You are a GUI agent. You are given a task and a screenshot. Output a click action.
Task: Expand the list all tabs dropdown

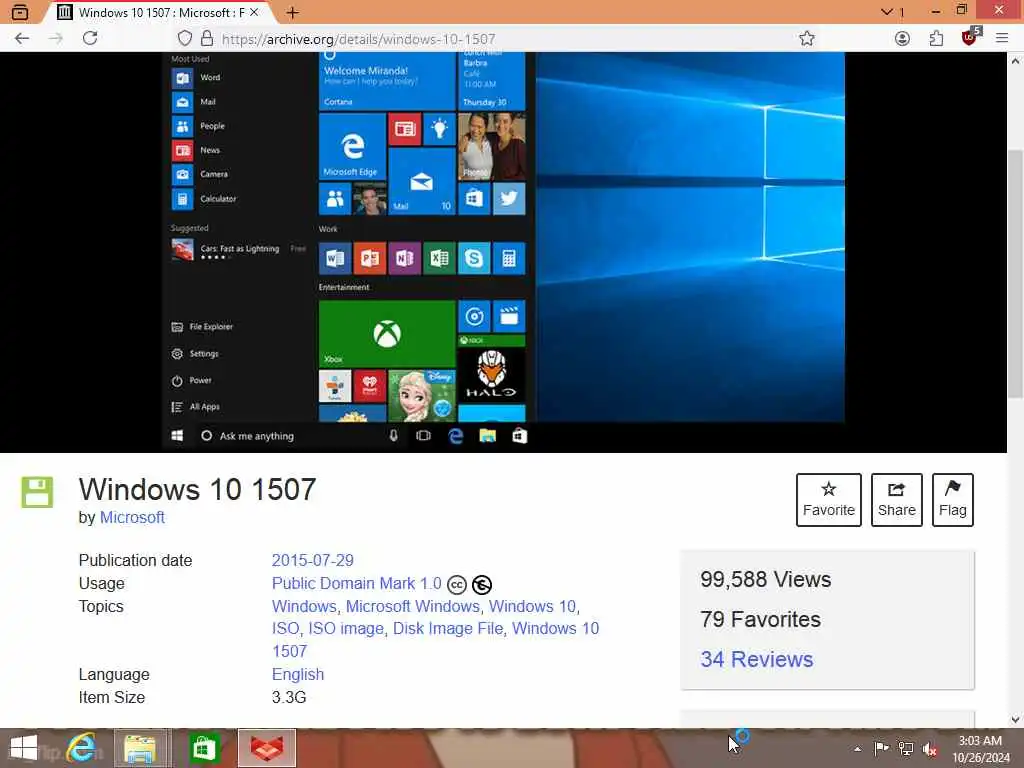pos(887,12)
